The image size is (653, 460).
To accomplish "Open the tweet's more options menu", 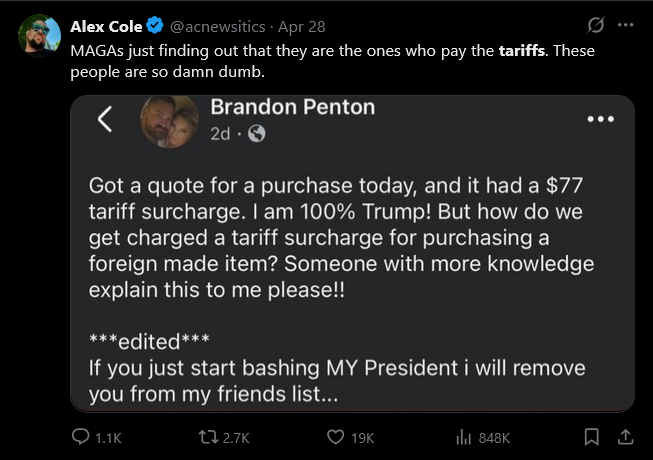I will [626, 25].
